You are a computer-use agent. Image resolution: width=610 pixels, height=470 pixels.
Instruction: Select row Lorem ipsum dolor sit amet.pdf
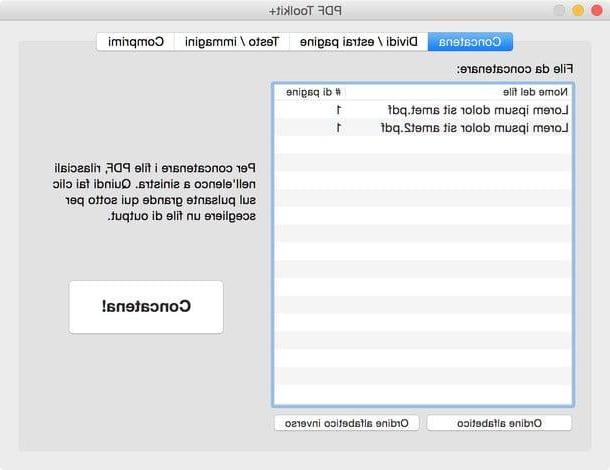(423, 110)
